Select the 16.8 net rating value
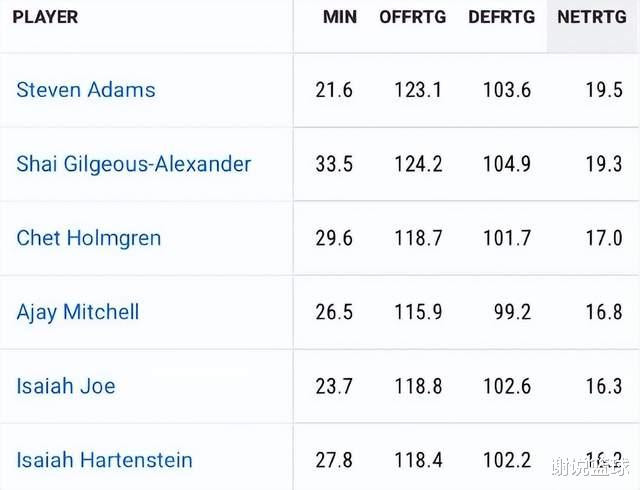640x490 pixels. (604, 312)
